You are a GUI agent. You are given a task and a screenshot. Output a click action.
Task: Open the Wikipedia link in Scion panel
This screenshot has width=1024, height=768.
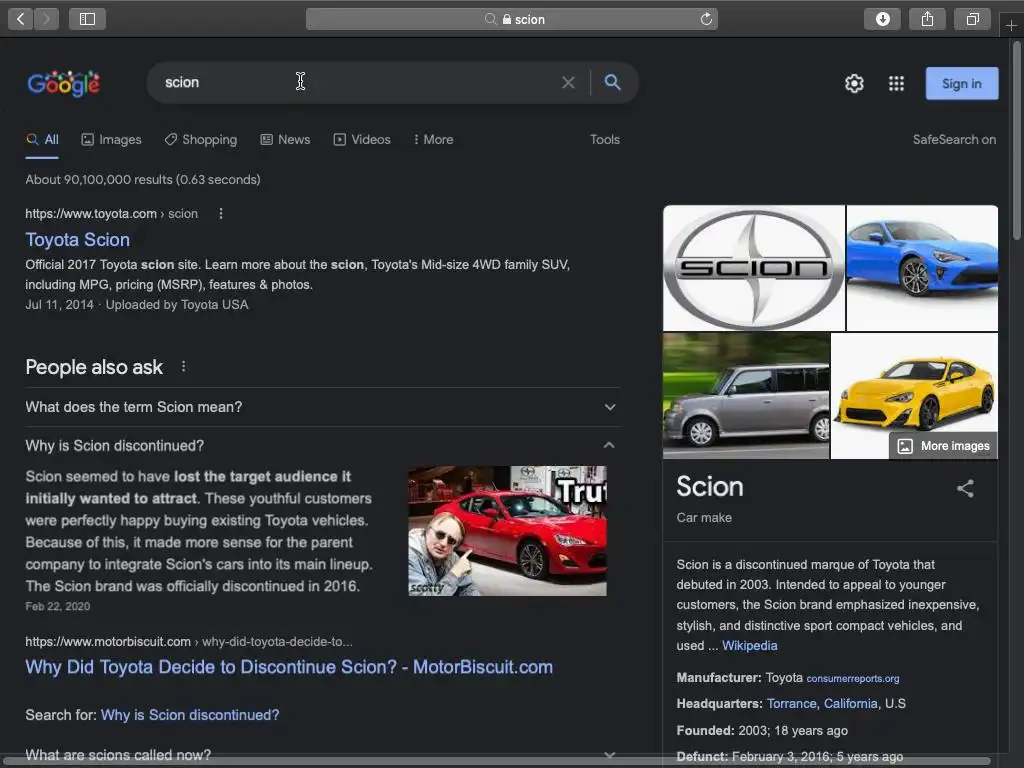click(750, 645)
